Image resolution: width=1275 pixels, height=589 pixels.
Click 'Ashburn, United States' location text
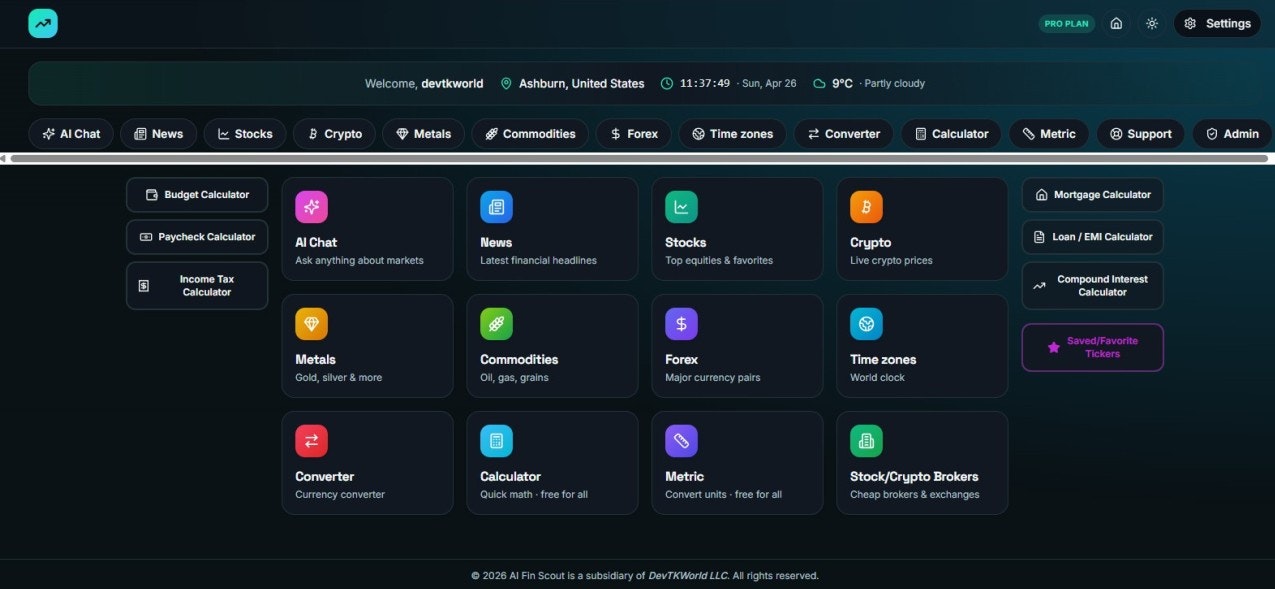click(582, 84)
